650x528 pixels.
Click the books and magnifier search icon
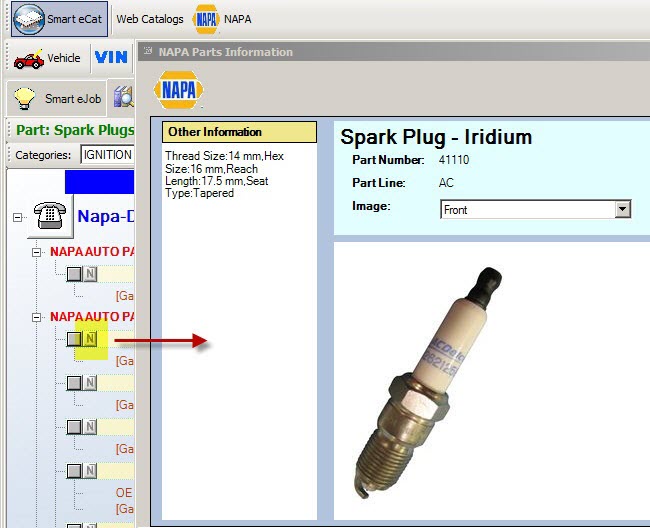coord(124,98)
